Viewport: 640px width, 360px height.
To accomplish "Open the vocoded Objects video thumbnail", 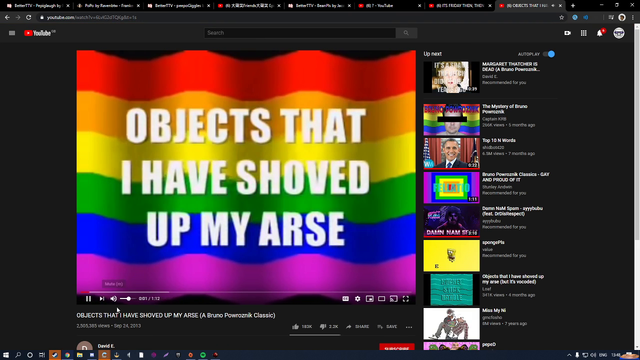I will tap(451, 289).
